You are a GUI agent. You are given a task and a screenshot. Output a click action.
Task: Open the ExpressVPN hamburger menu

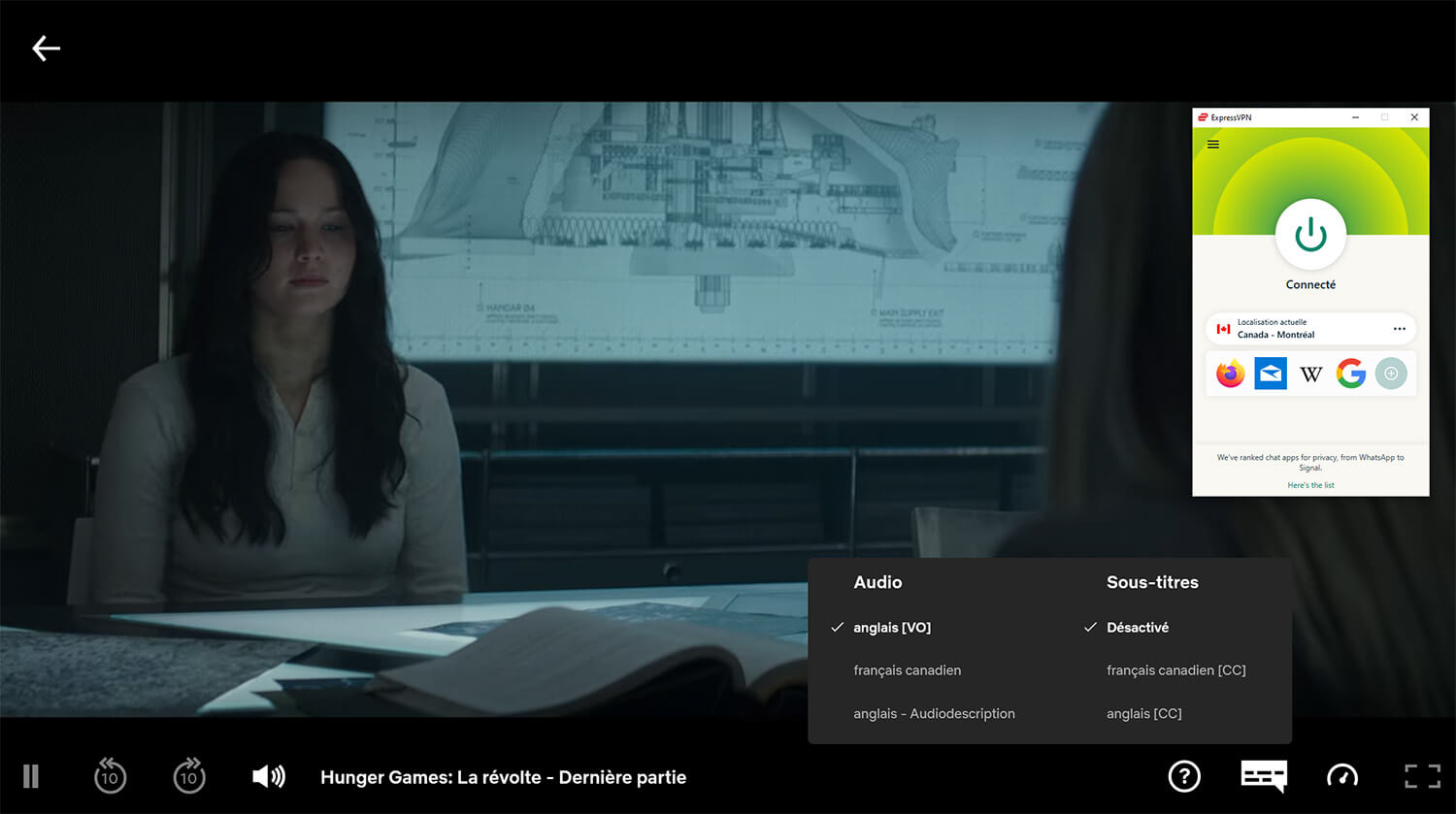point(1212,145)
